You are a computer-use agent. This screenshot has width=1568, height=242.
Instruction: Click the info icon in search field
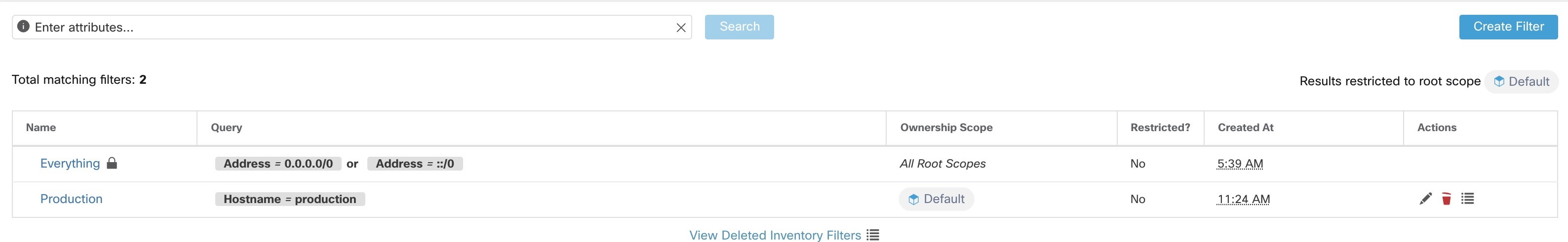[x=23, y=26]
